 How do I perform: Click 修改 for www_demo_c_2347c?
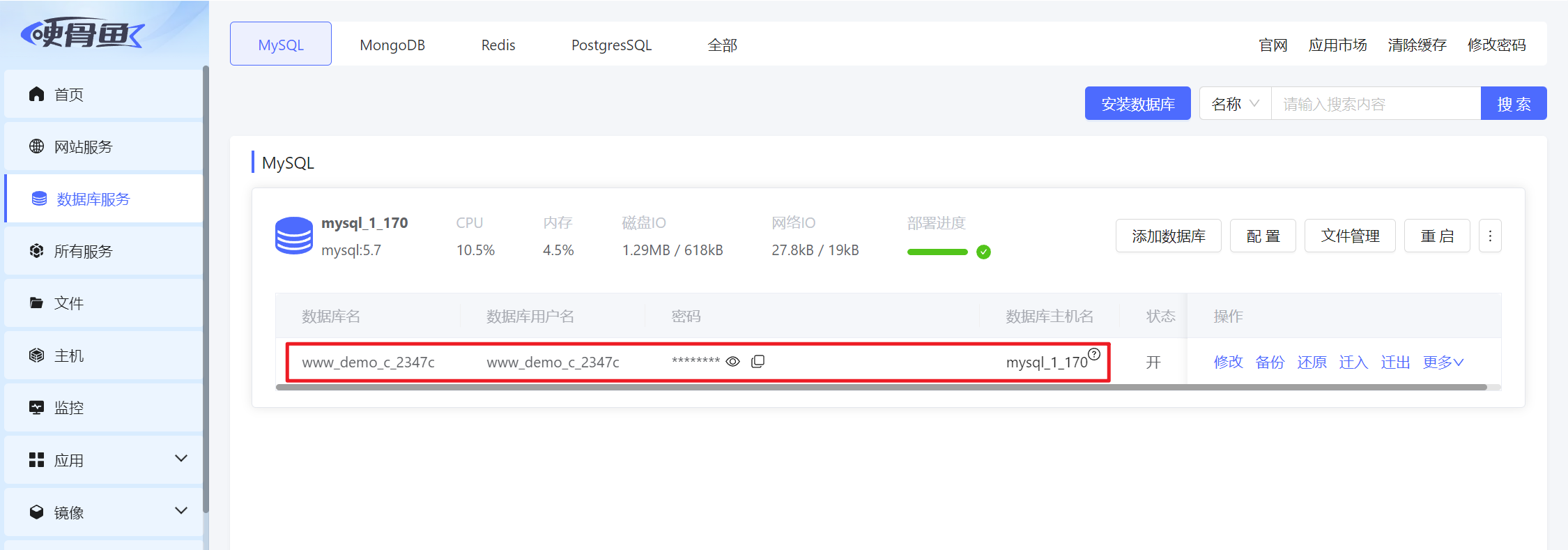pyautogui.click(x=1228, y=362)
